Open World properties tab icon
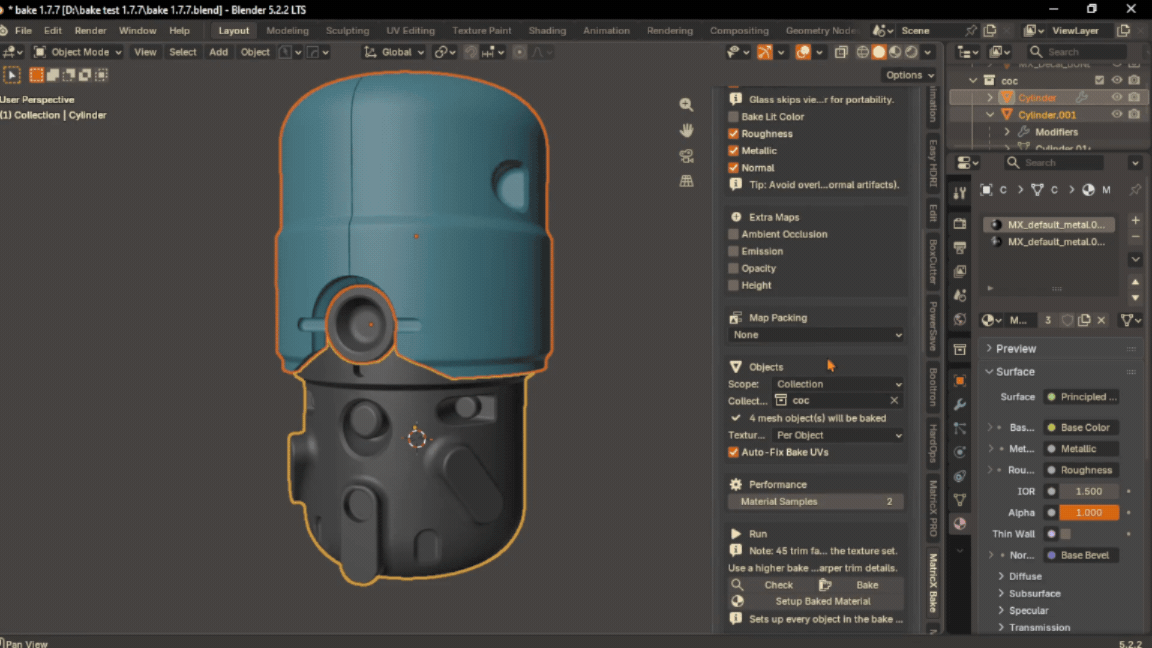The width and height of the screenshot is (1152, 648). 960,320
